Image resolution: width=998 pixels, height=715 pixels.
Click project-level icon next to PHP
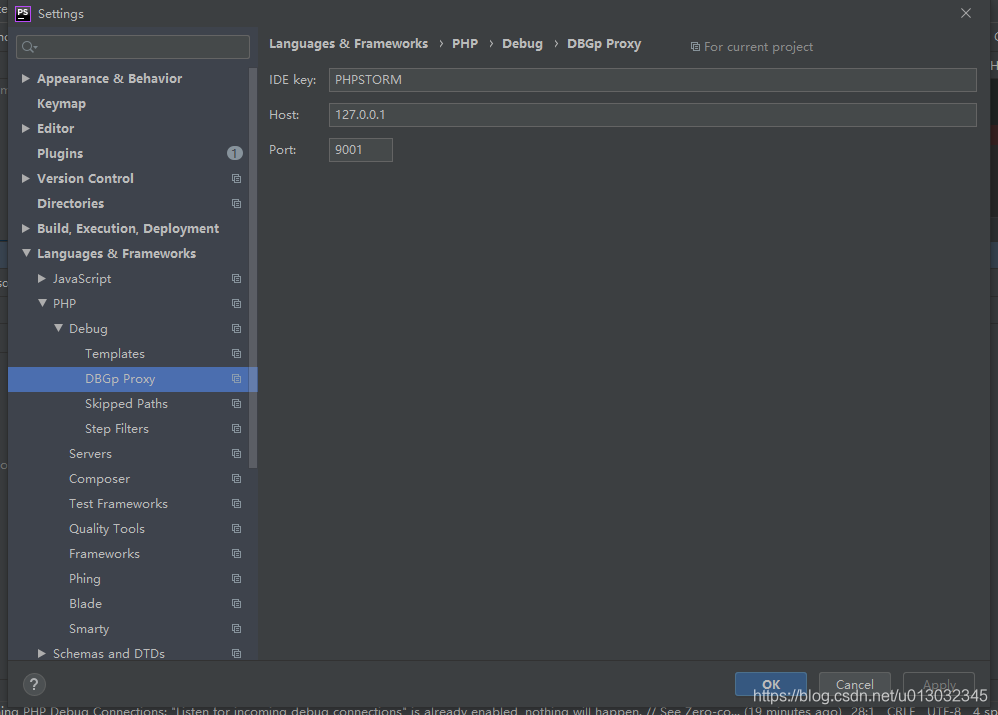click(x=236, y=304)
